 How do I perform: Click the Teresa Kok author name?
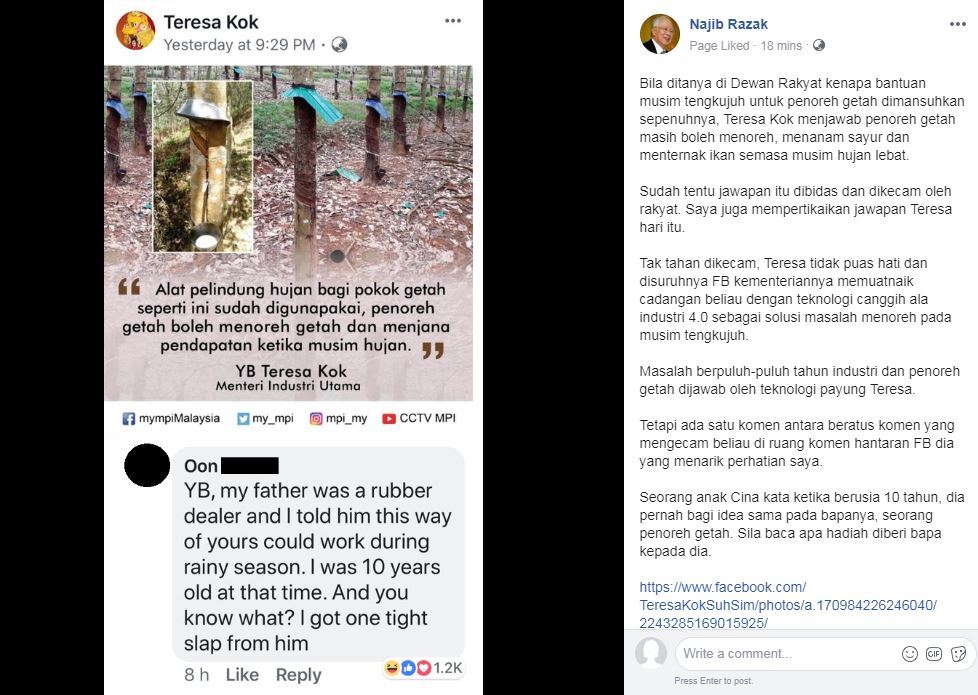click(213, 21)
